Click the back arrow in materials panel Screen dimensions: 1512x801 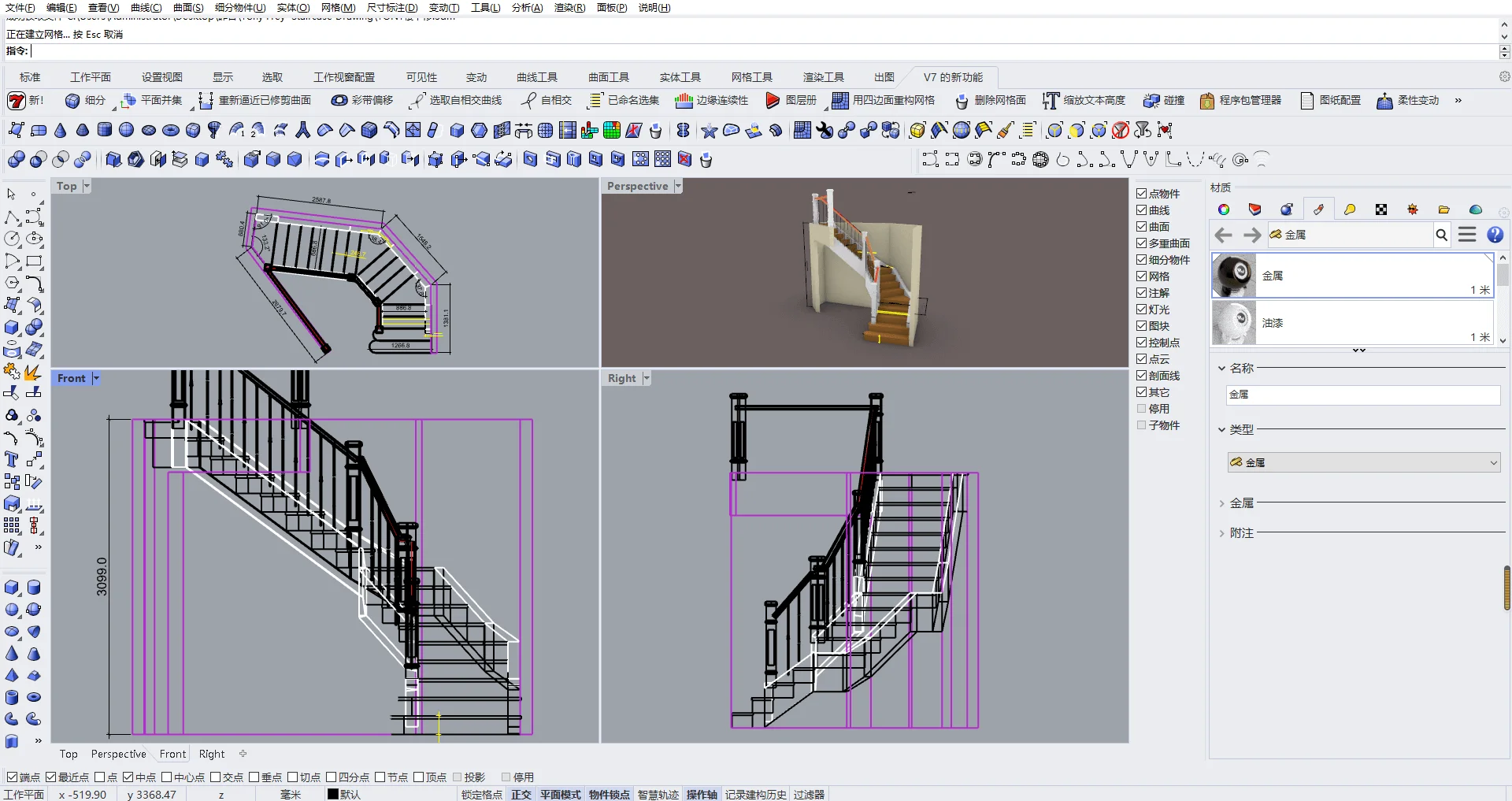(x=1223, y=235)
